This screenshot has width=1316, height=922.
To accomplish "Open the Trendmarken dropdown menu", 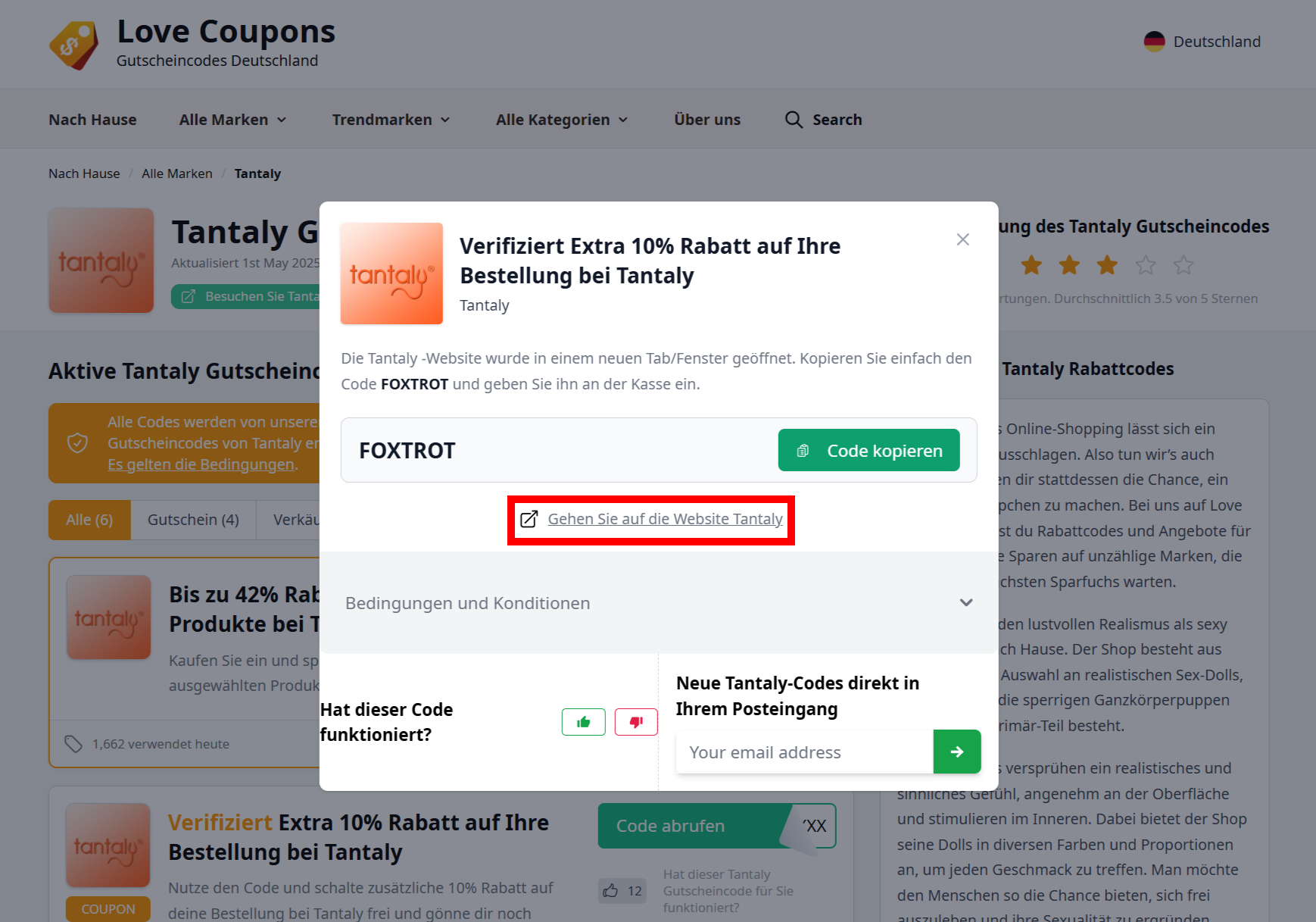I will tap(391, 120).
